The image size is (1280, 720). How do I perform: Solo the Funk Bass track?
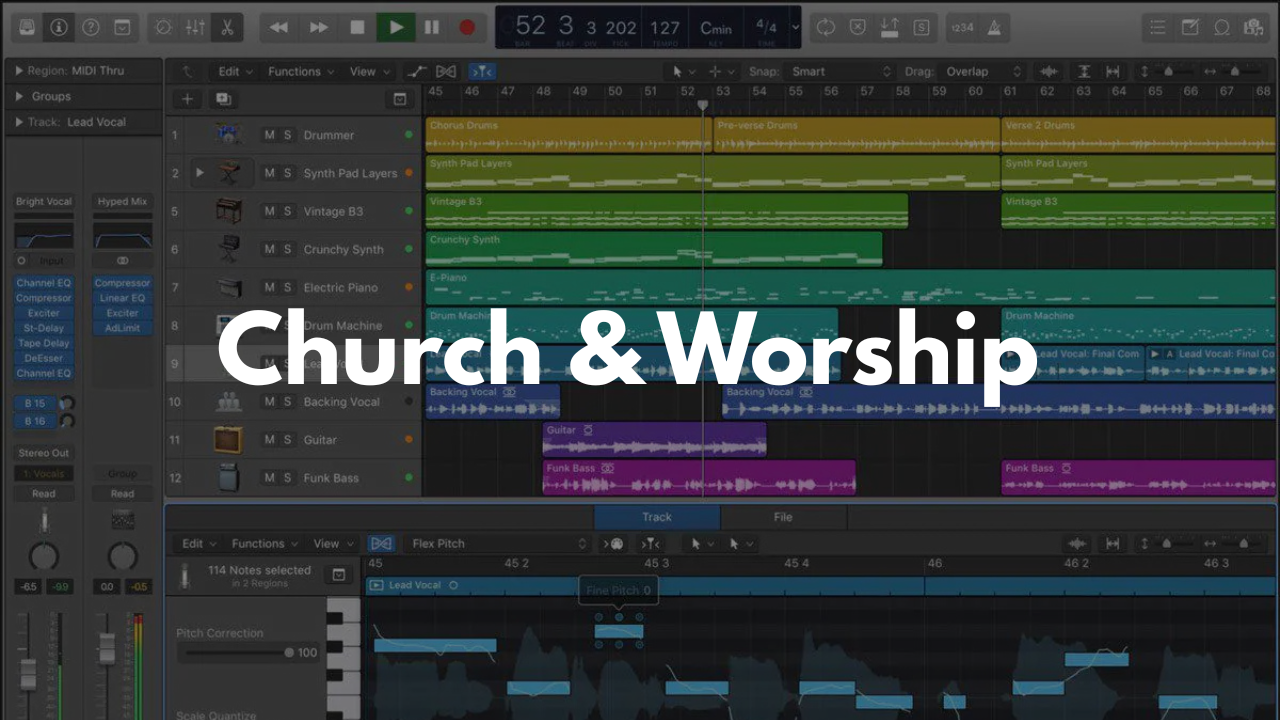[x=288, y=478]
